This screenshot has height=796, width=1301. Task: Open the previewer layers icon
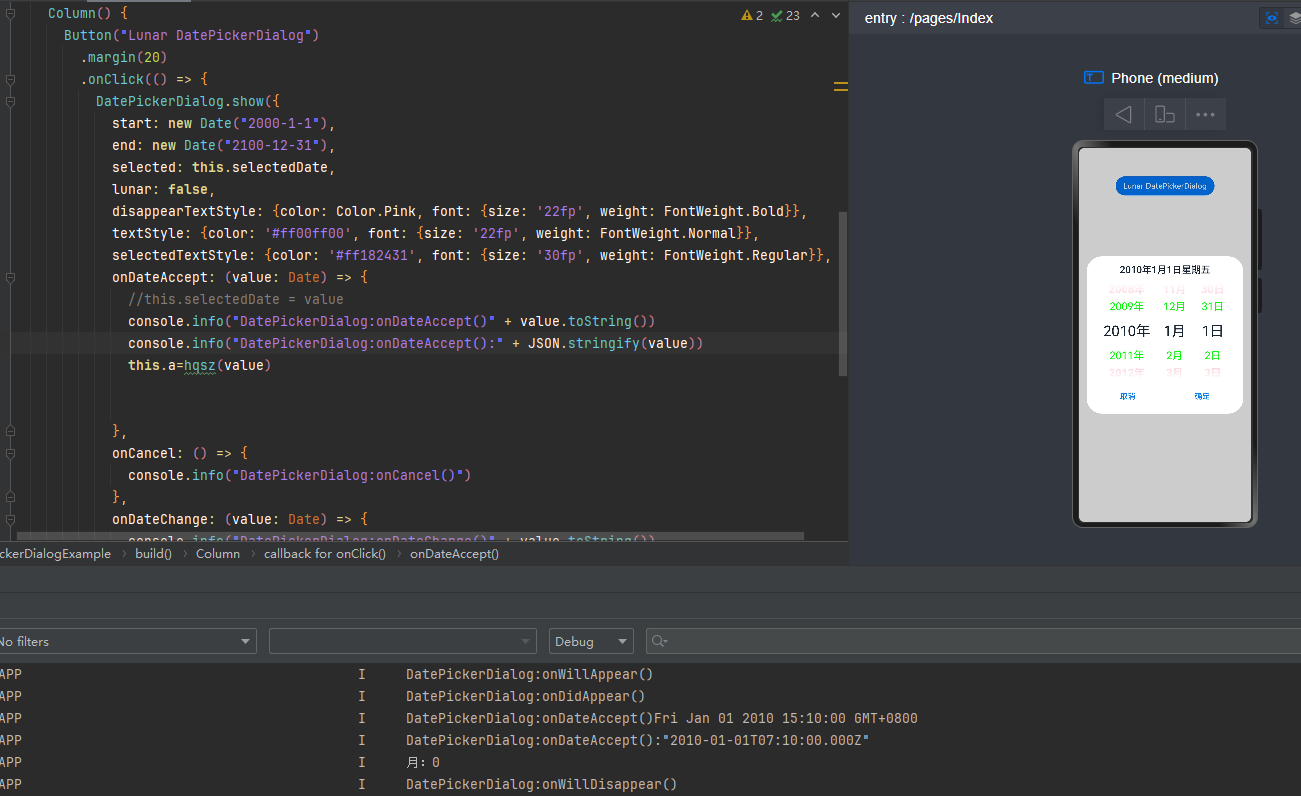click(1294, 18)
